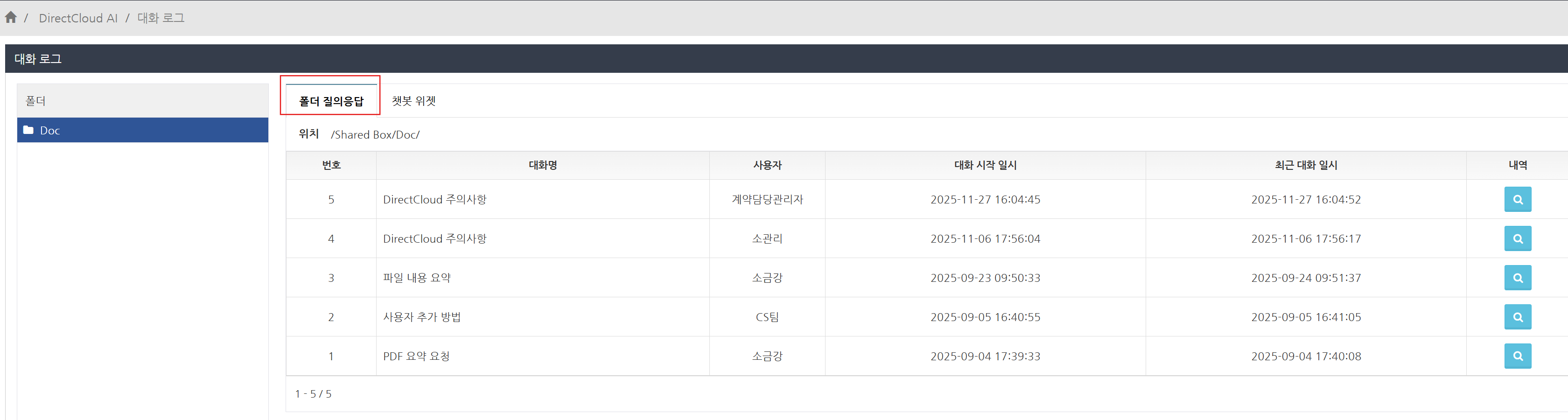Click the 최근 대화 일시 column header
1568x420 pixels.
(1306, 165)
